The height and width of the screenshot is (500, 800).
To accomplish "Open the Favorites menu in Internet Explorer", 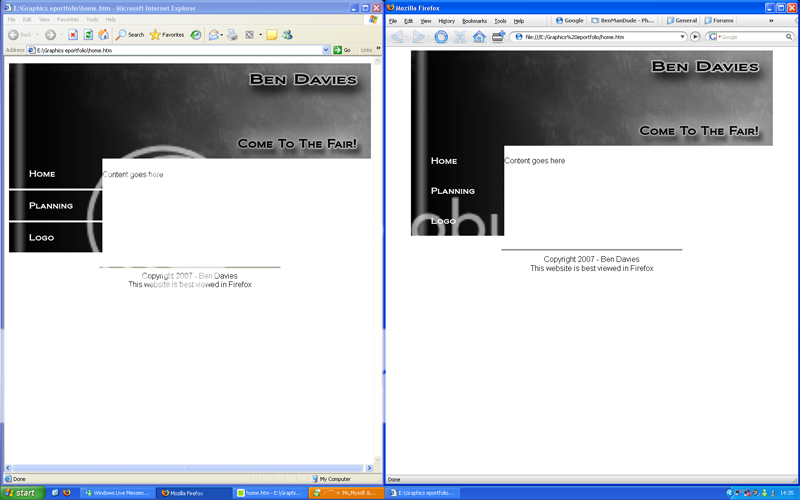I will (x=68, y=20).
